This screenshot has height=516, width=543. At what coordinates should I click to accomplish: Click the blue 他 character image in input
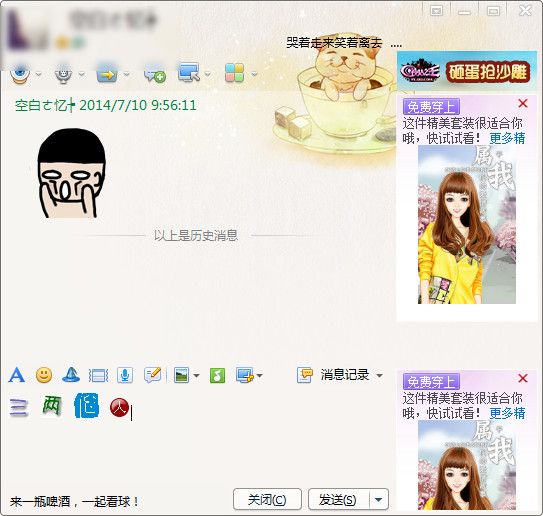coord(87,405)
